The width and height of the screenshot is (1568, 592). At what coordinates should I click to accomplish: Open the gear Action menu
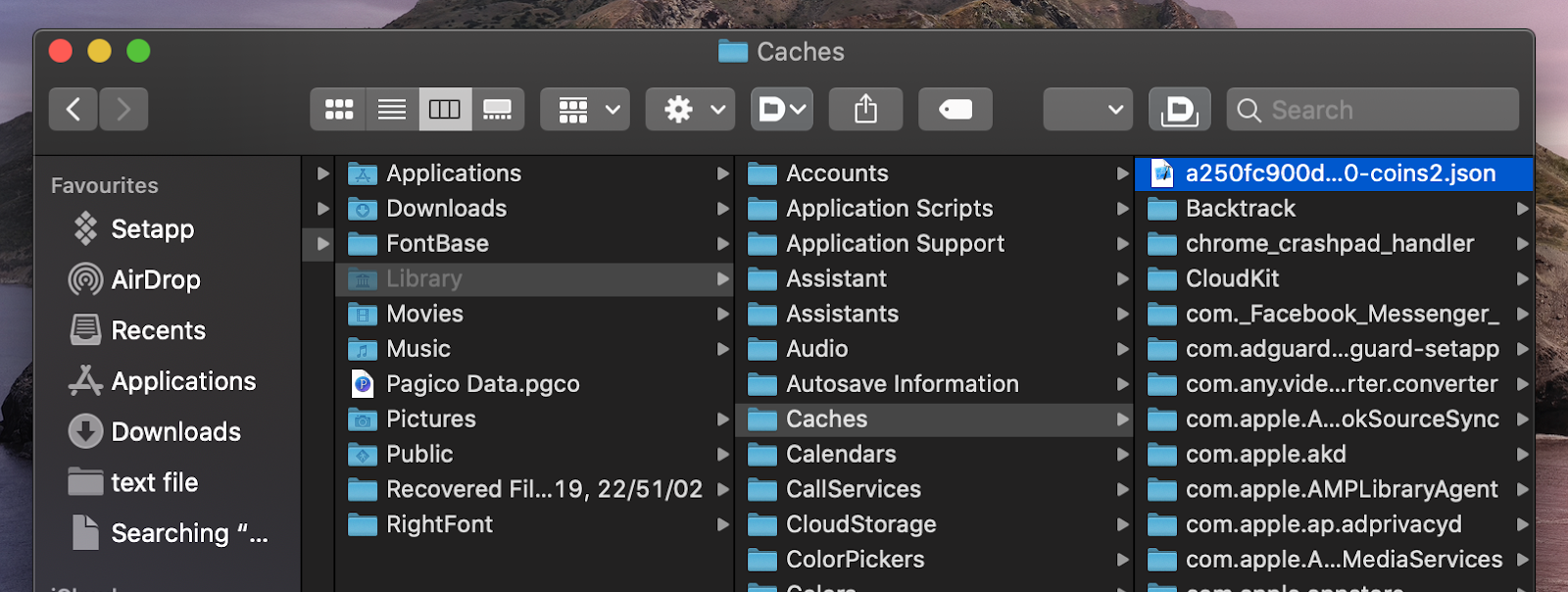point(691,109)
